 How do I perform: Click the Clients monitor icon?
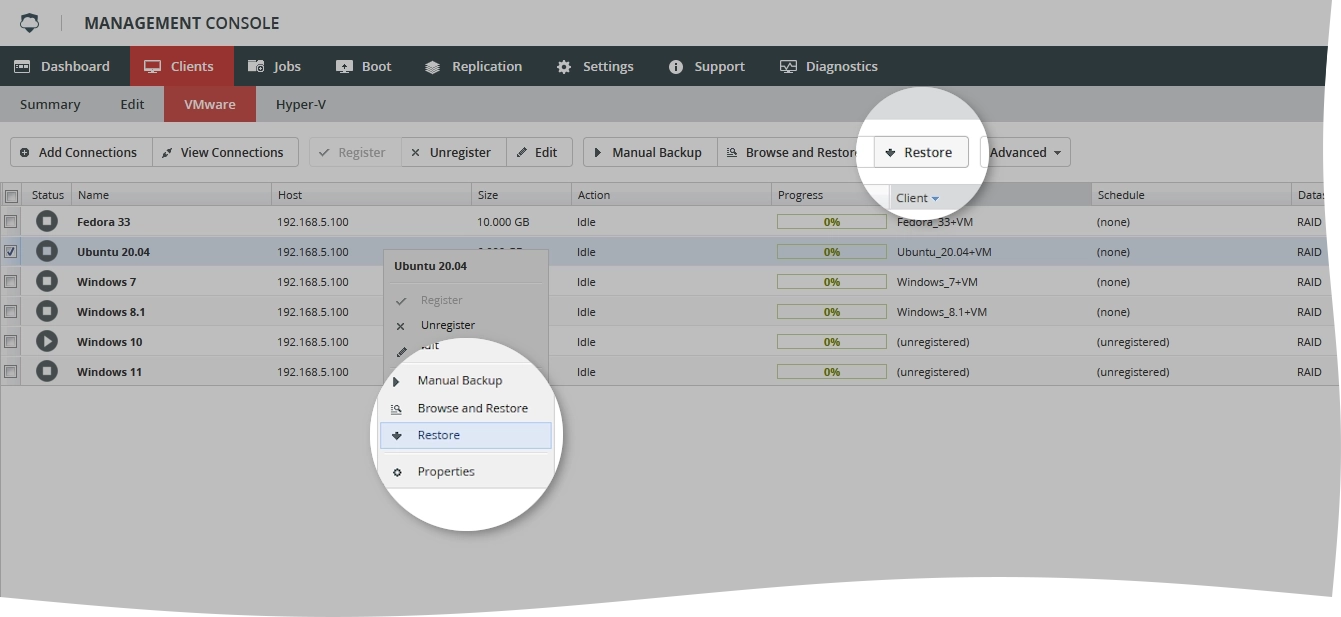point(152,66)
